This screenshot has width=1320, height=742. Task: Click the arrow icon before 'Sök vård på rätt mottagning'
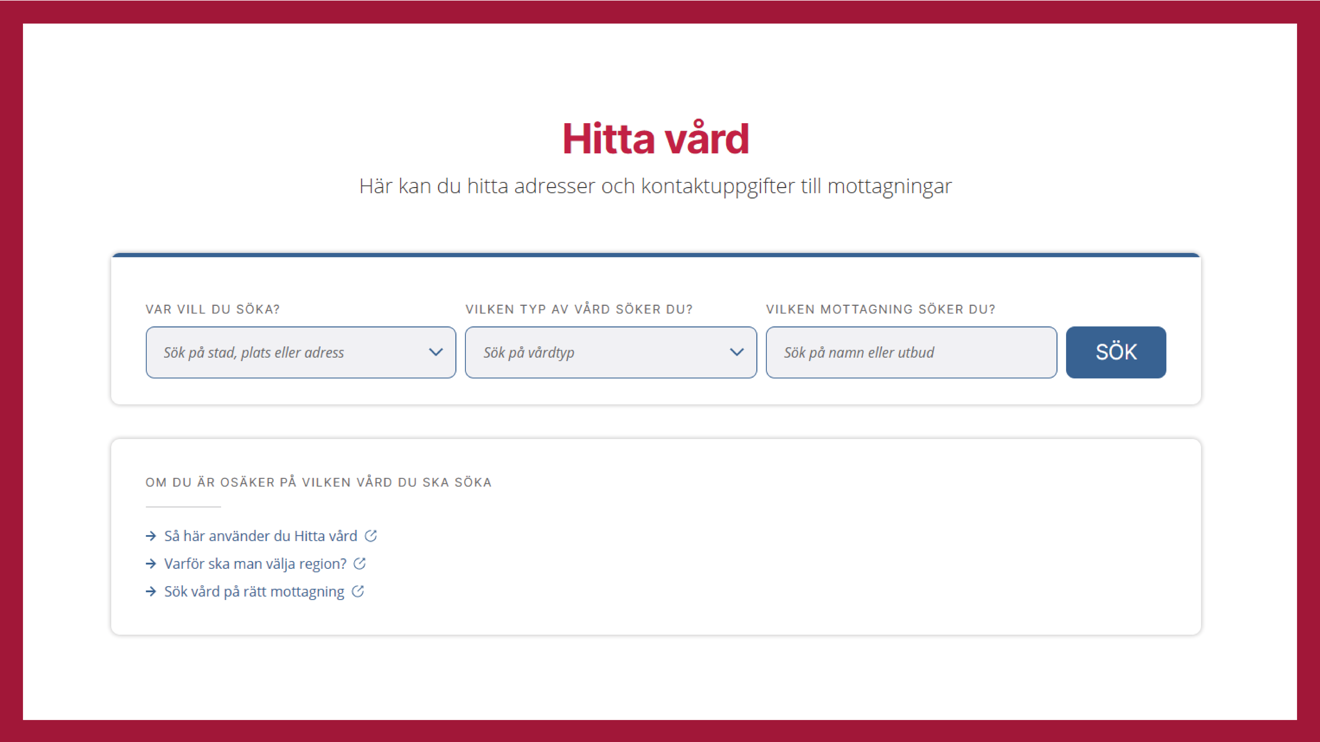point(151,592)
